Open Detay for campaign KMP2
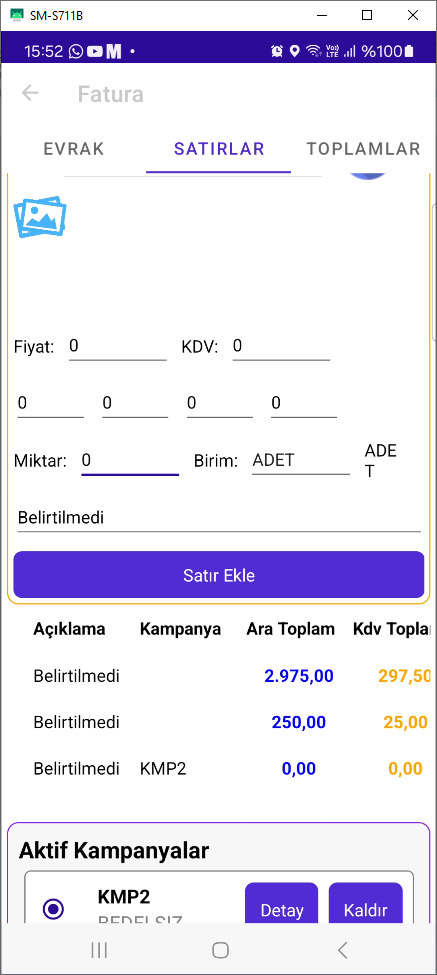This screenshot has height=975, width=437. coord(282,910)
